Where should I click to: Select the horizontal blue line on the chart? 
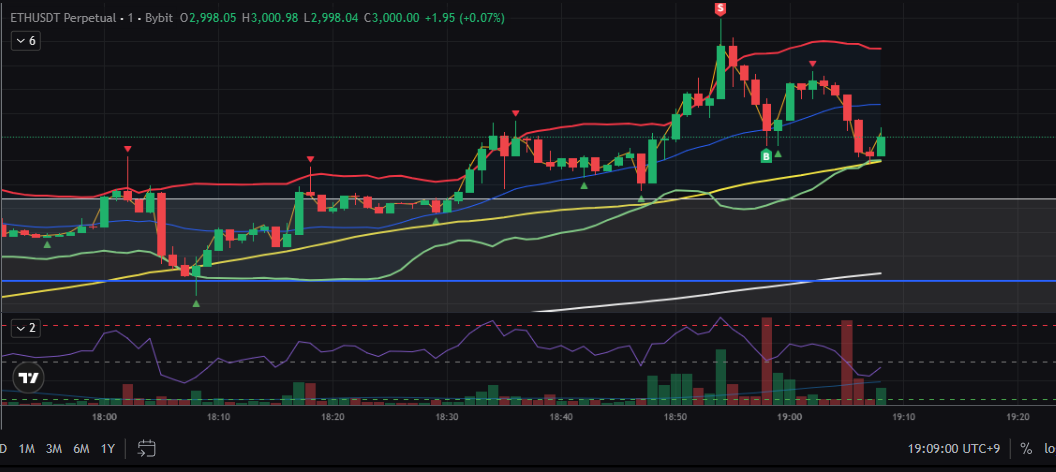point(500,281)
